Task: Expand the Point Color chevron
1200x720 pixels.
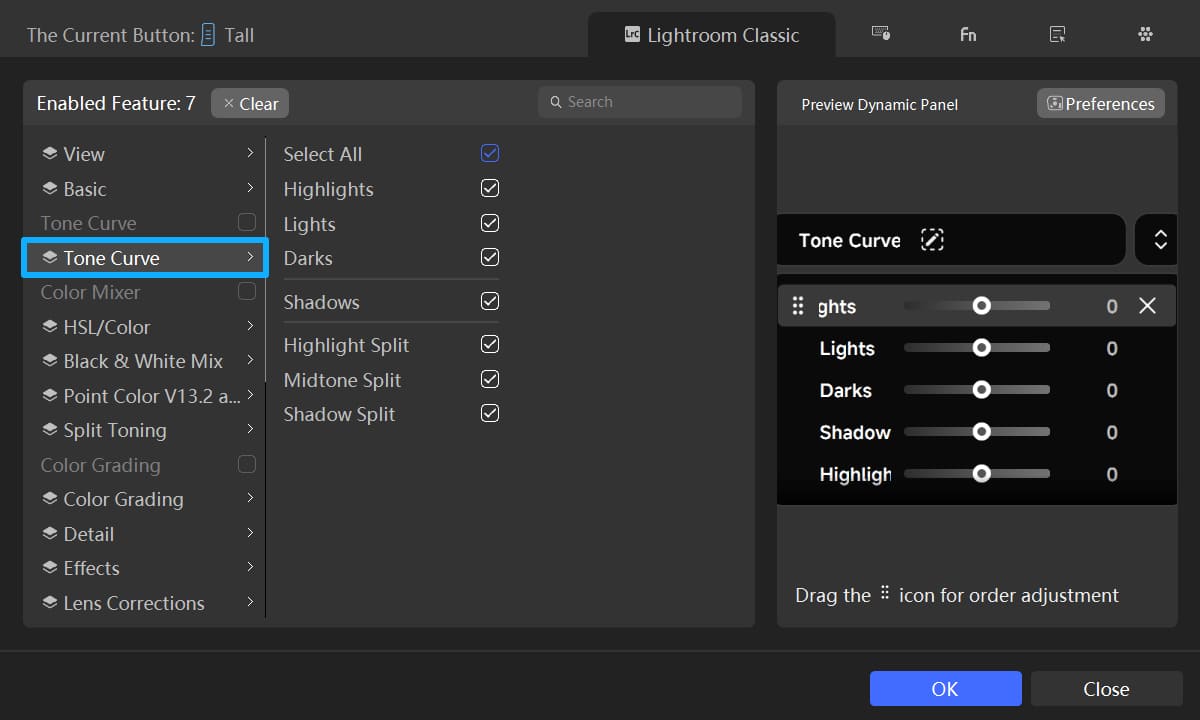Action: tap(250, 395)
